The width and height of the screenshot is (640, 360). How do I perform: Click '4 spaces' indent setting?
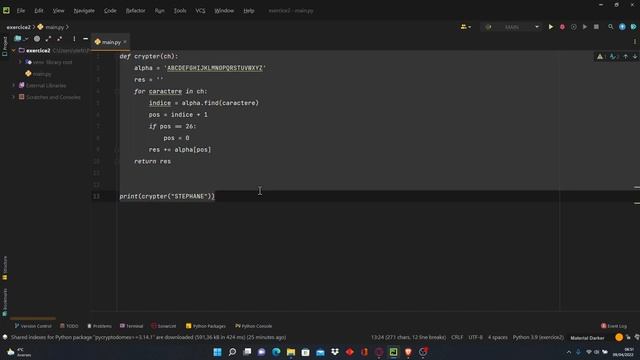498,337
